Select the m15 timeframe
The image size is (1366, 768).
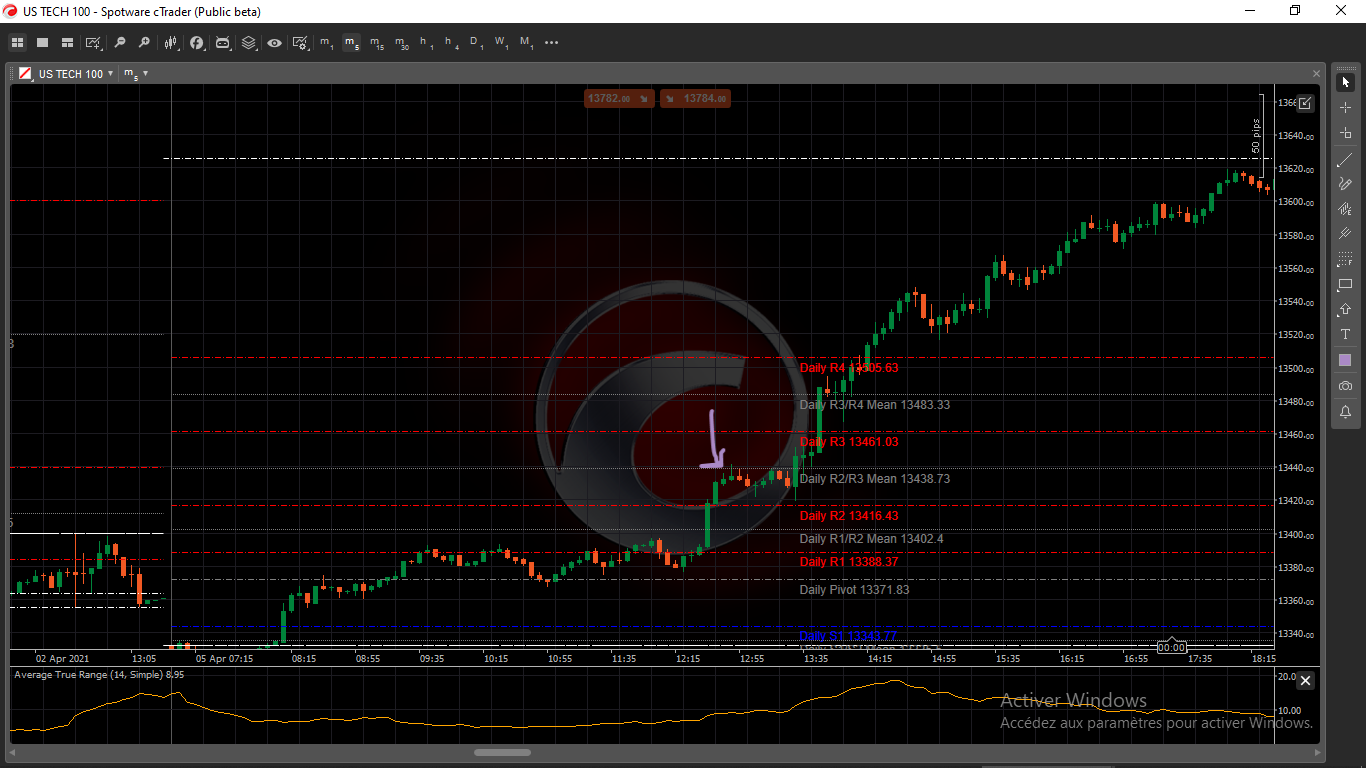[376, 43]
